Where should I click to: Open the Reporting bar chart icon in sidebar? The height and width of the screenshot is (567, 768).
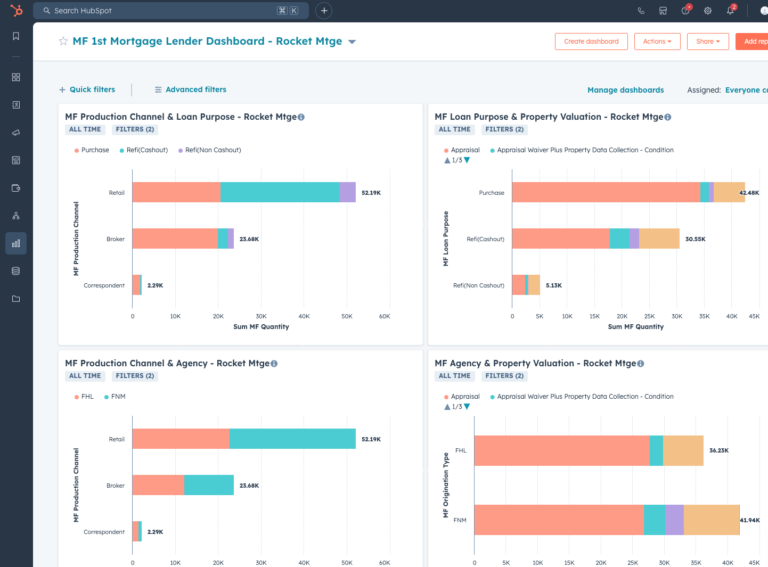tap(16, 243)
